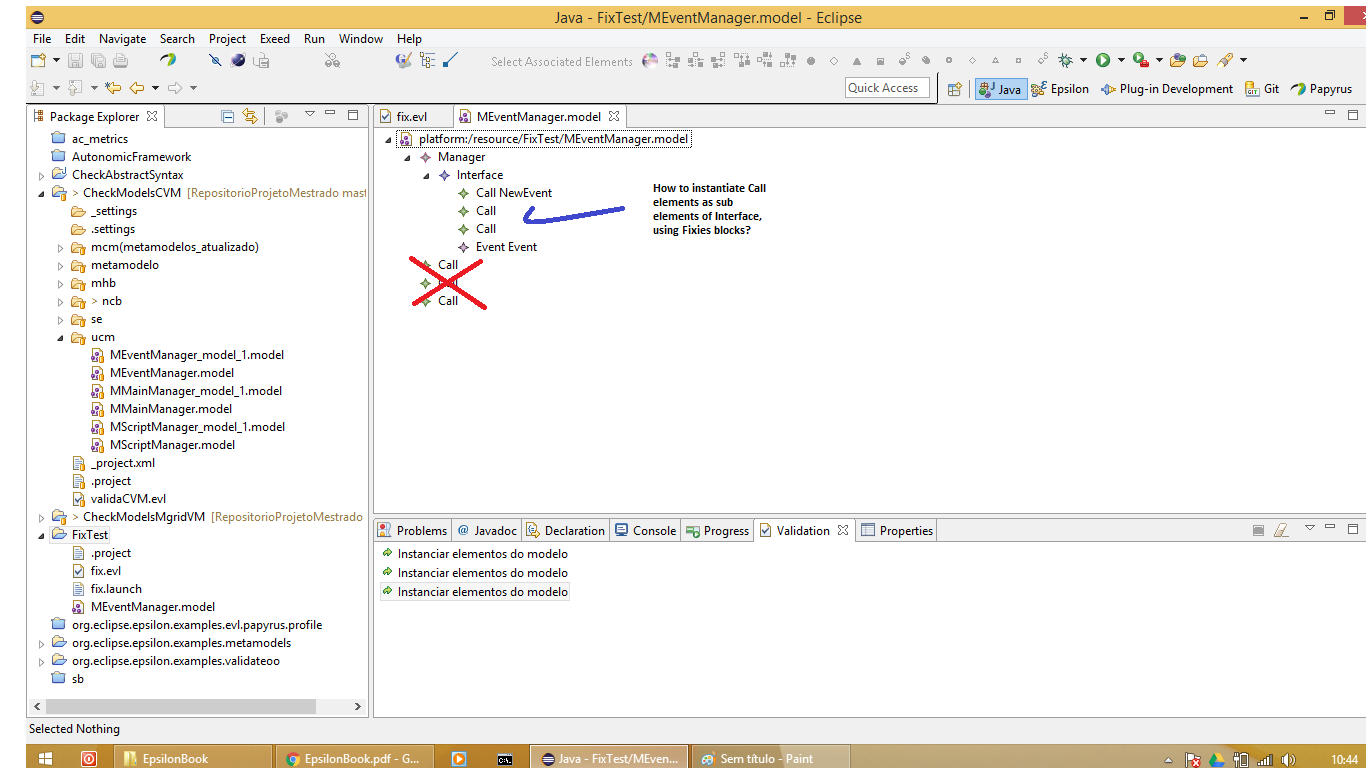Viewport: 1366px width, 768px height.
Task: Click the Open Task folder icon
Action: [1200, 61]
